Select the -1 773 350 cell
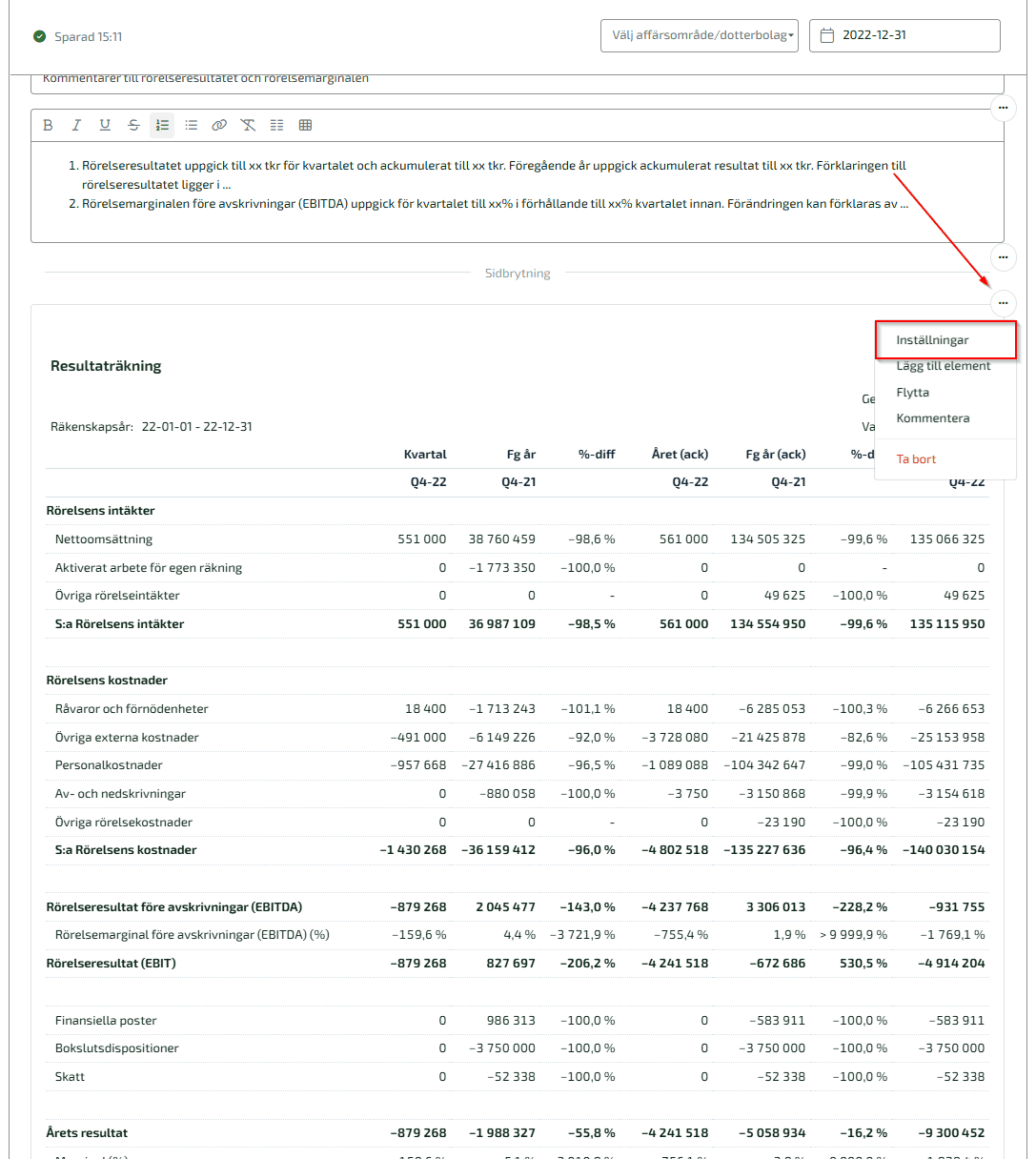The height and width of the screenshot is (1159, 1036). click(502, 568)
